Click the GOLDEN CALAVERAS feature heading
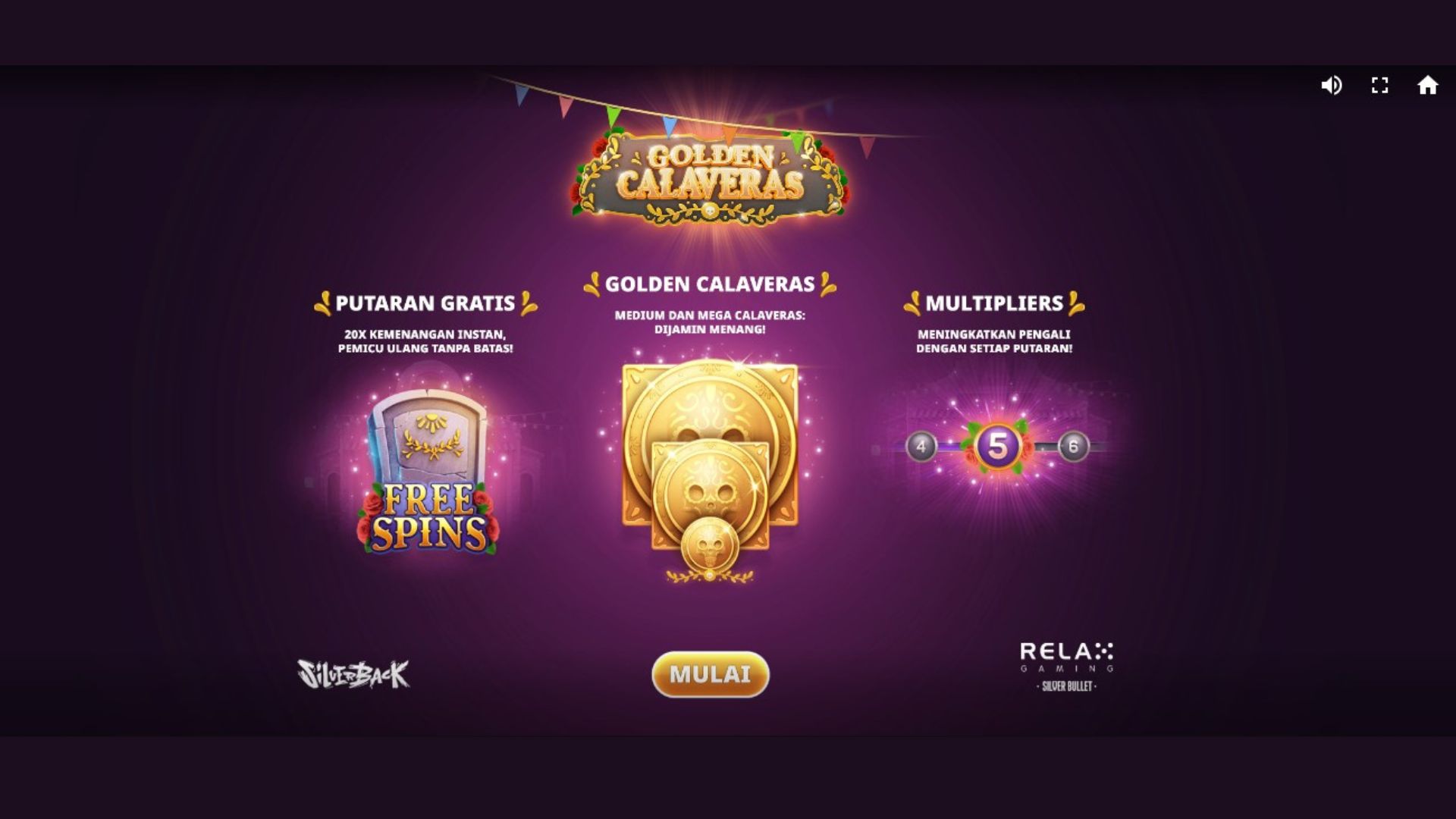Image resolution: width=1456 pixels, height=819 pixels. point(710,284)
